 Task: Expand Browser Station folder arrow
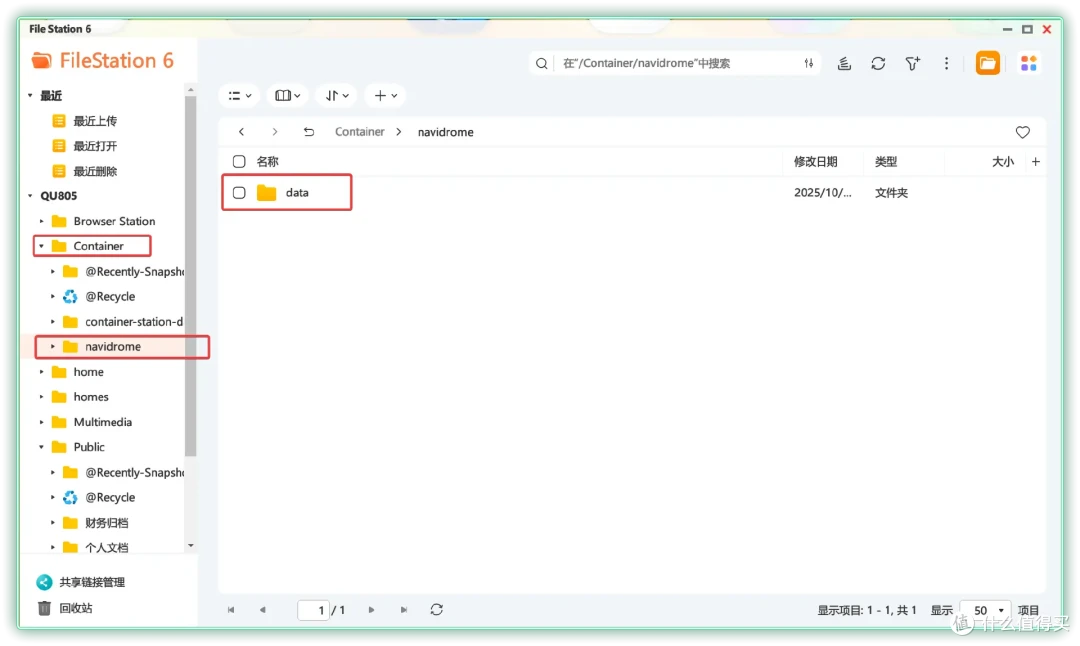(41, 222)
